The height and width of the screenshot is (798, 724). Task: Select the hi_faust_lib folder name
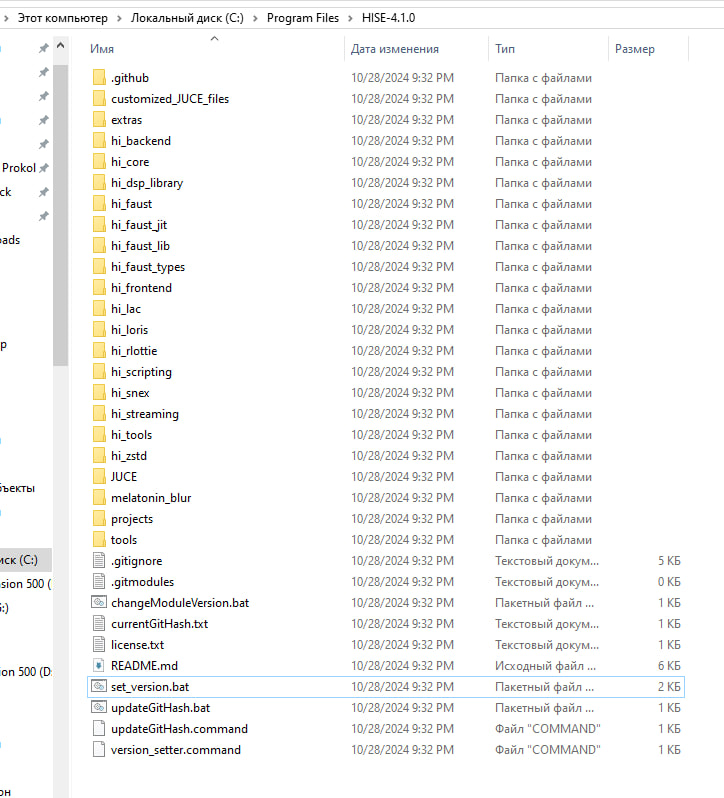140,246
